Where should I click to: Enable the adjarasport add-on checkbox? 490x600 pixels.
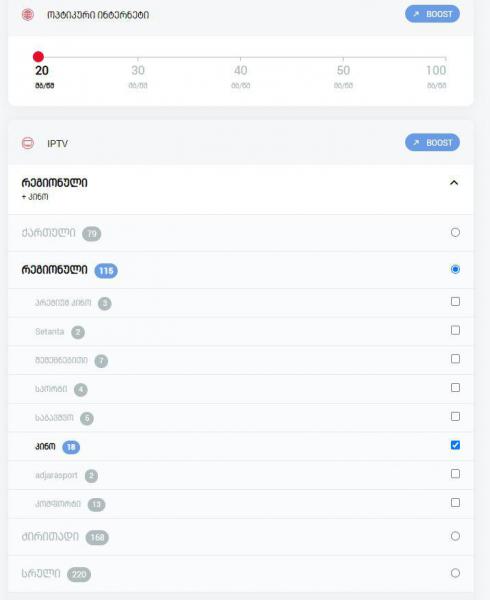(455, 474)
